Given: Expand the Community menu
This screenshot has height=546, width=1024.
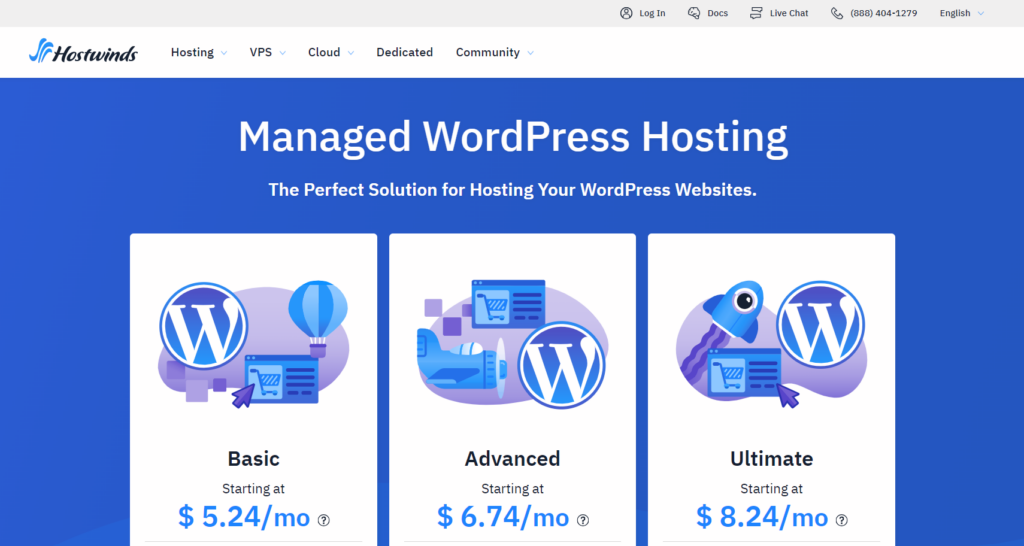Looking at the screenshot, I should [495, 52].
